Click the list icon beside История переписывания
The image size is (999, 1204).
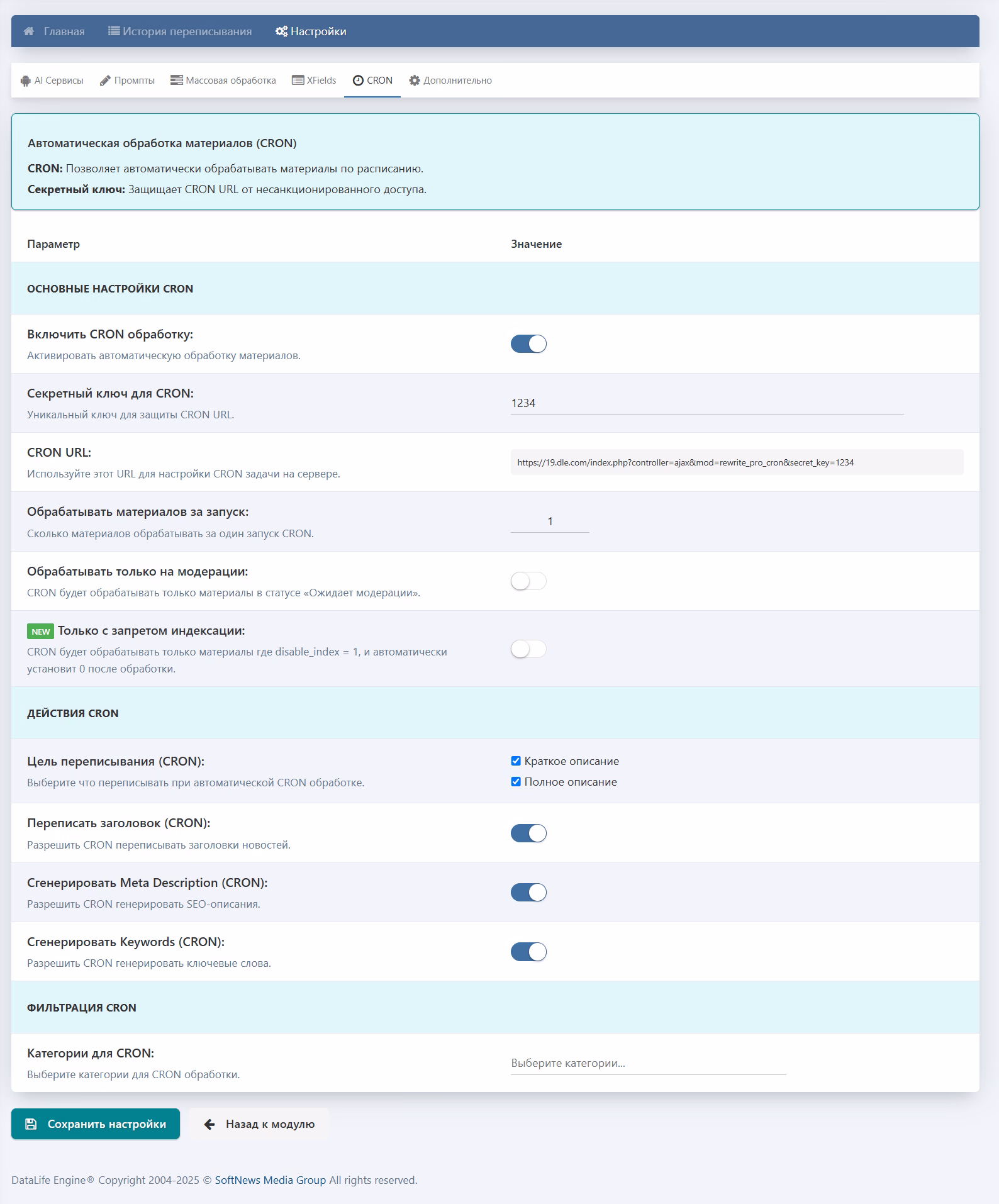point(114,31)
